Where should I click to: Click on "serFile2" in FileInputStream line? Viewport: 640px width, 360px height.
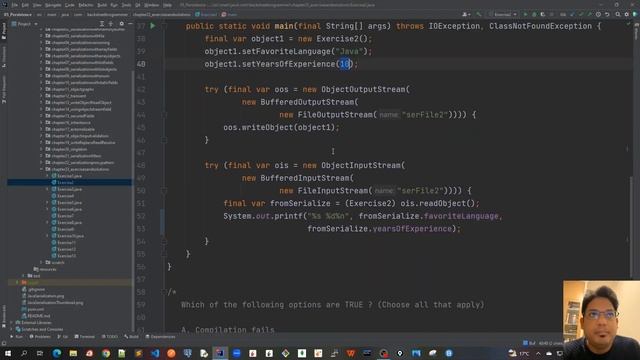[x=420, y=191]
